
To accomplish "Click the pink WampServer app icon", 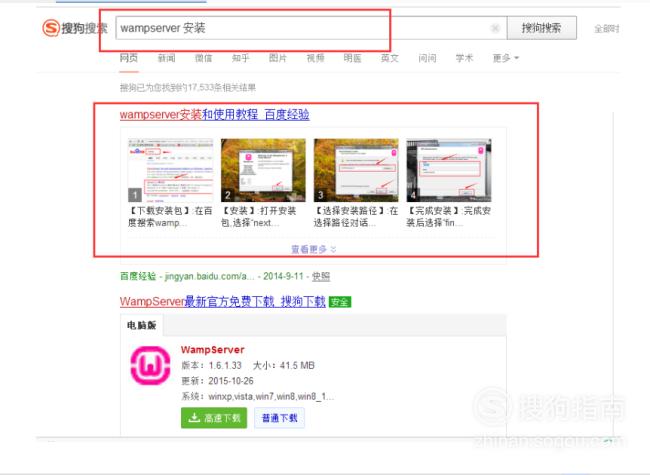I will [x=150, y=366].
